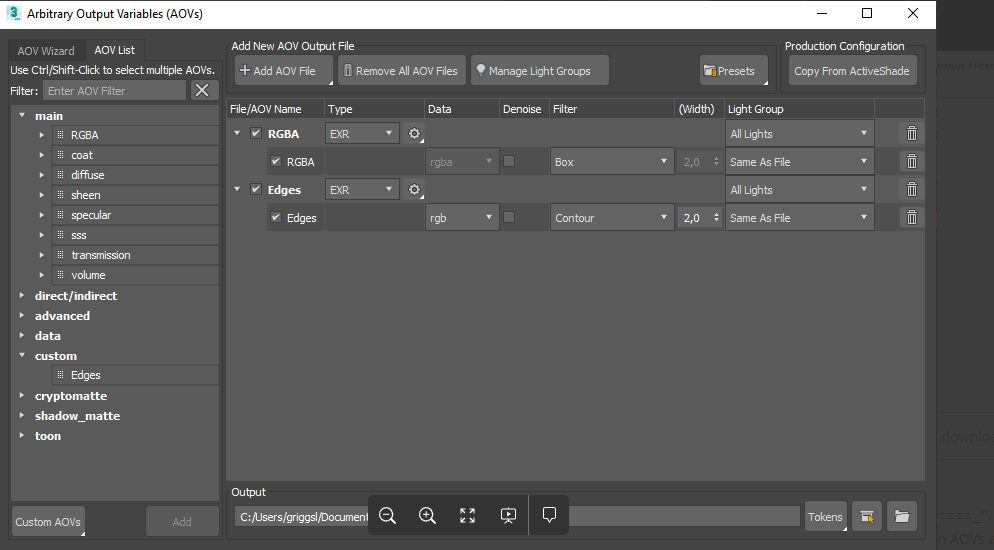Image resolution: width=994 pixels, height=550 pixels.
Task: Enable Denoise for the RGBA AOV
Action: point(508,161)
